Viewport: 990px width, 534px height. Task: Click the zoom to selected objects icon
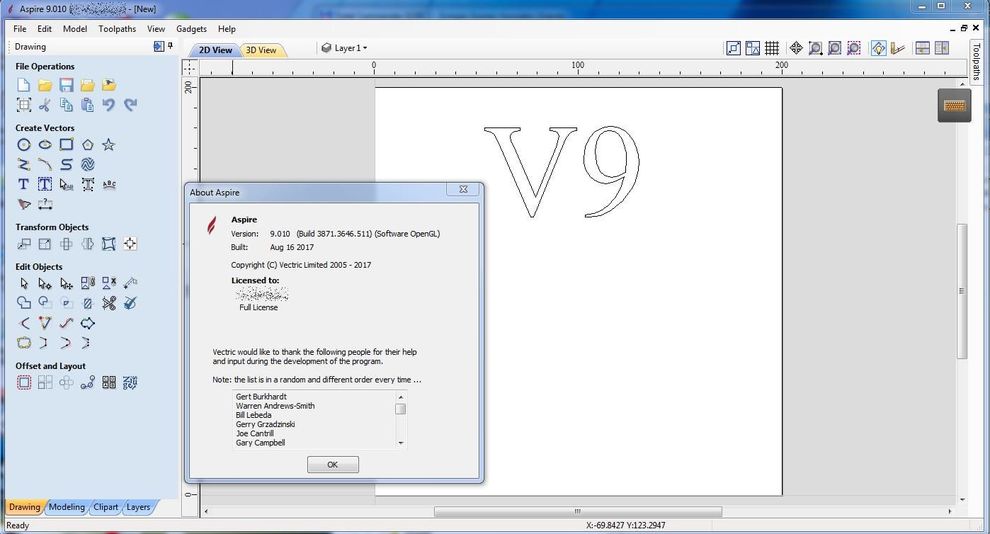pyautogui.click(x=854, y=48)
